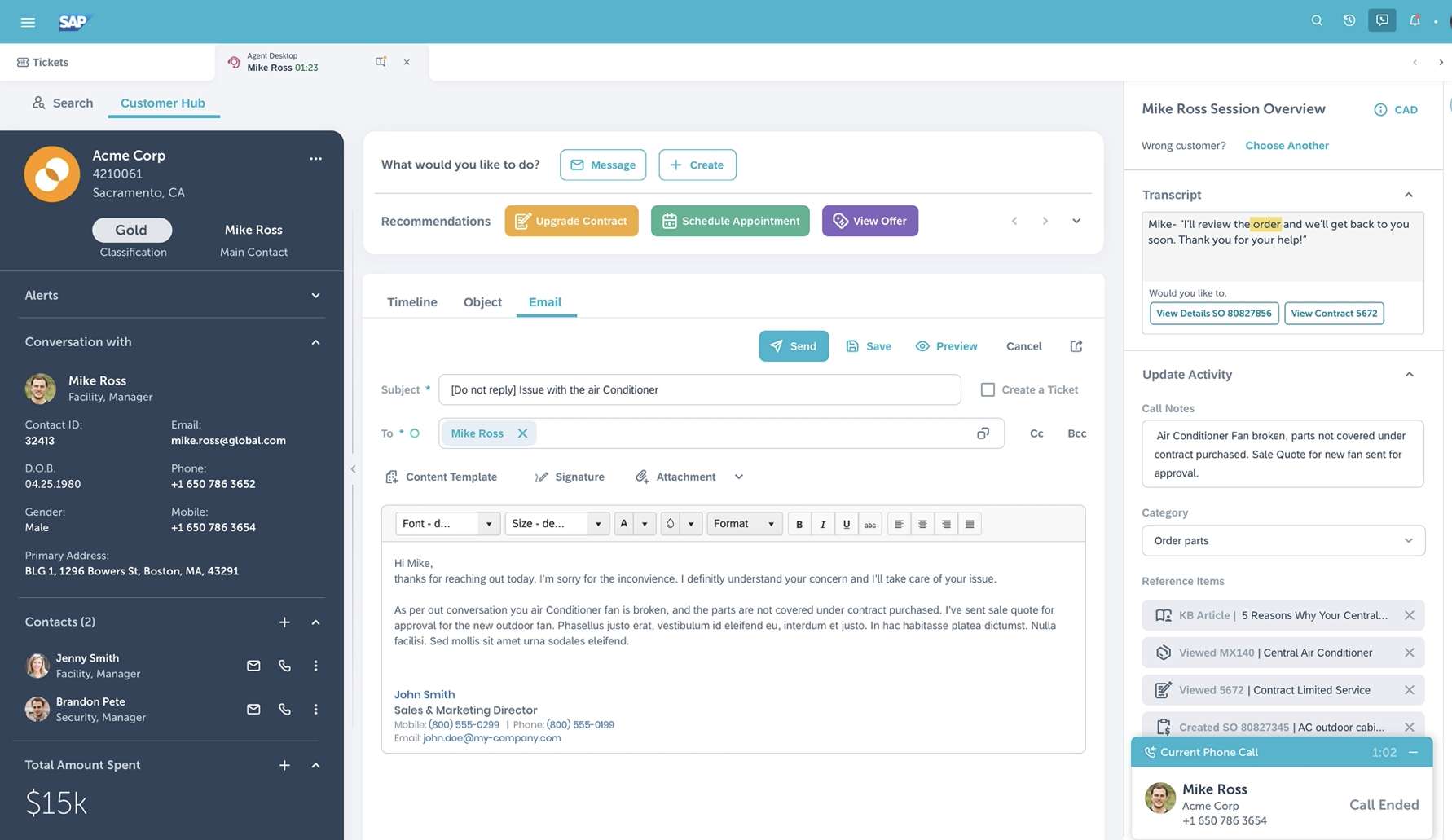Apply bold formatting in the email editor
This screenshot has height=840, width=1452.
799,523
